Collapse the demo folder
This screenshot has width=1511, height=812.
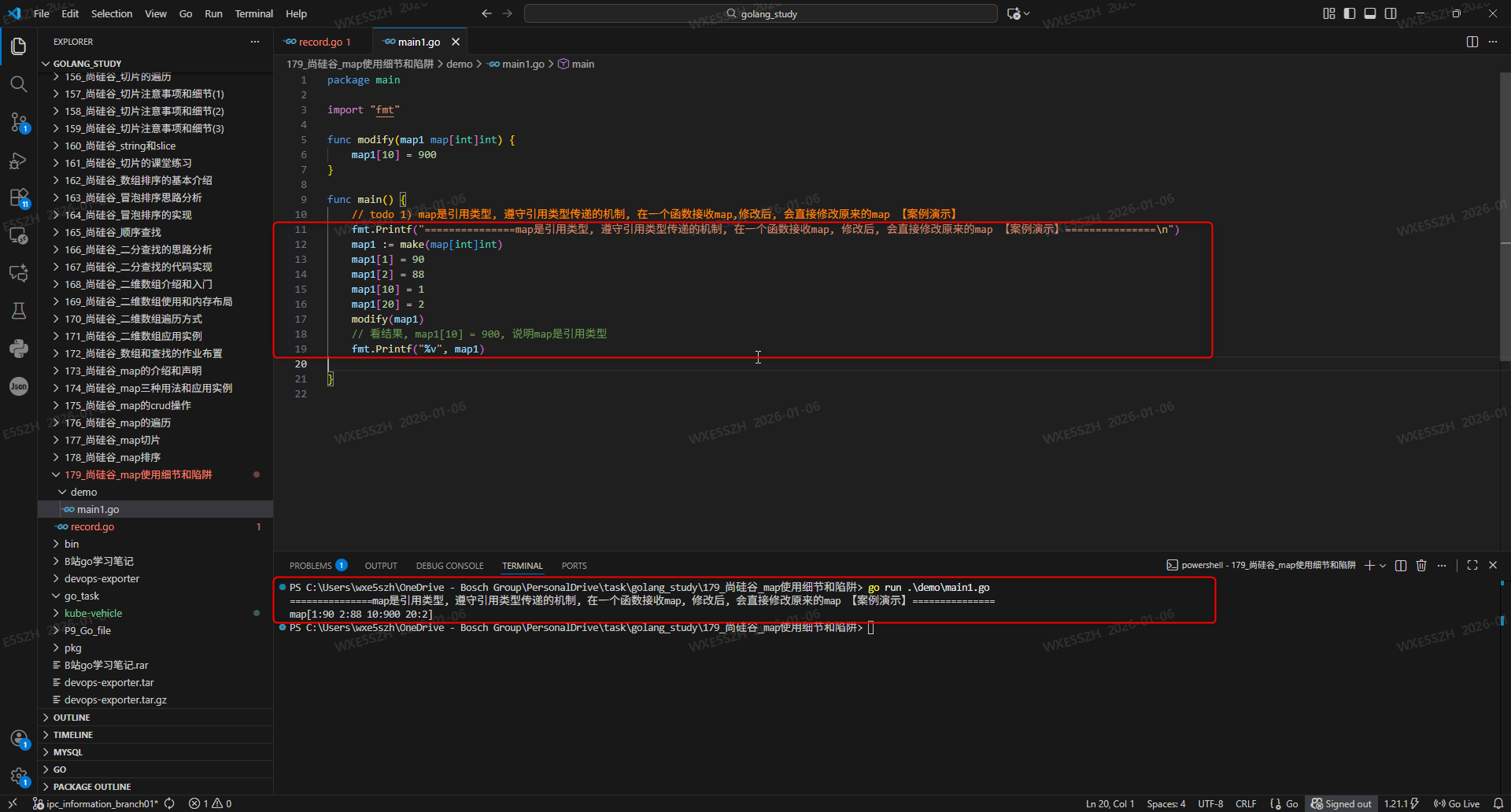(156, 493)
